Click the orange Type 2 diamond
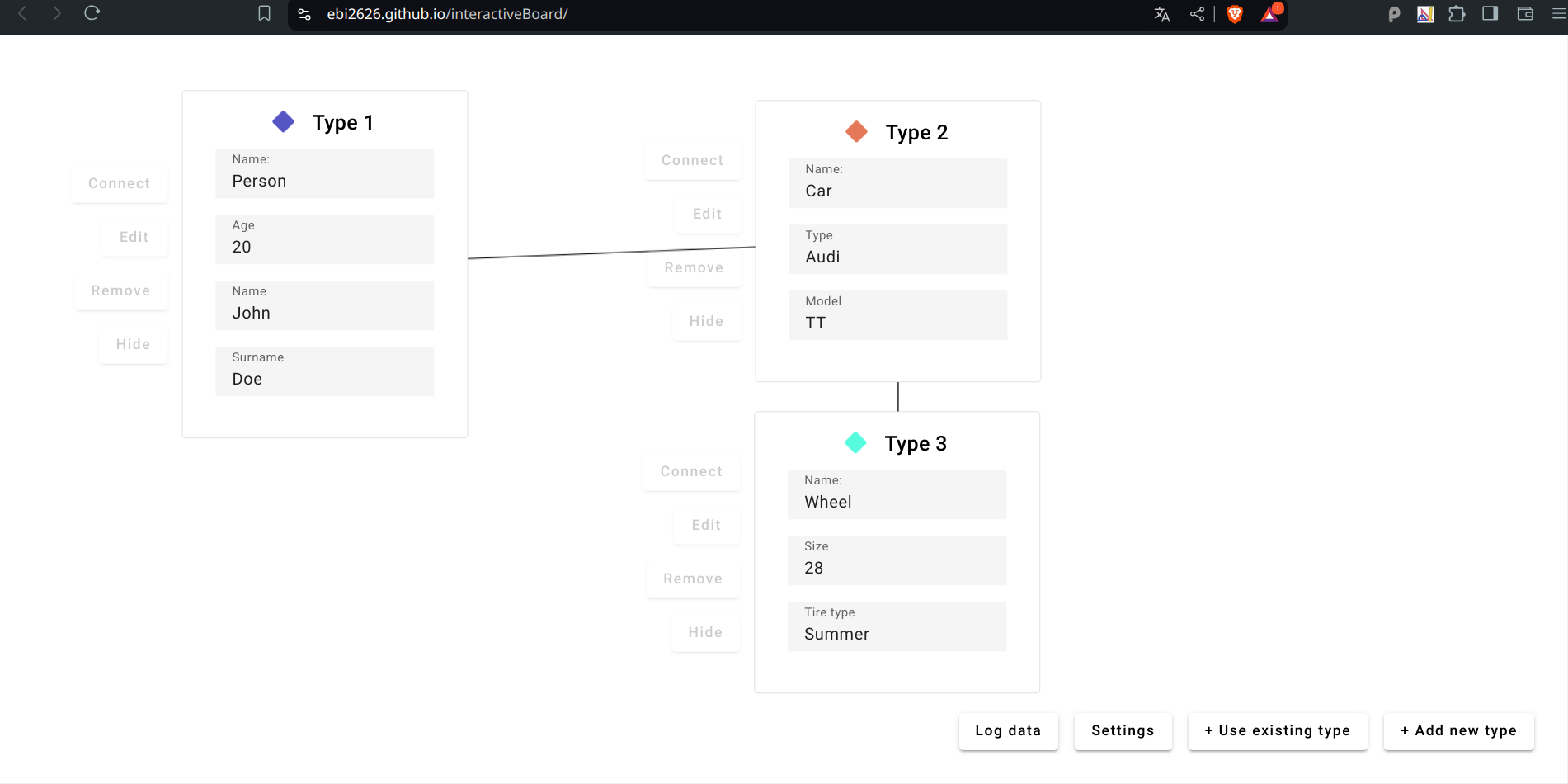The height and width of the screenshot is (784, 1568). [856, 132]
